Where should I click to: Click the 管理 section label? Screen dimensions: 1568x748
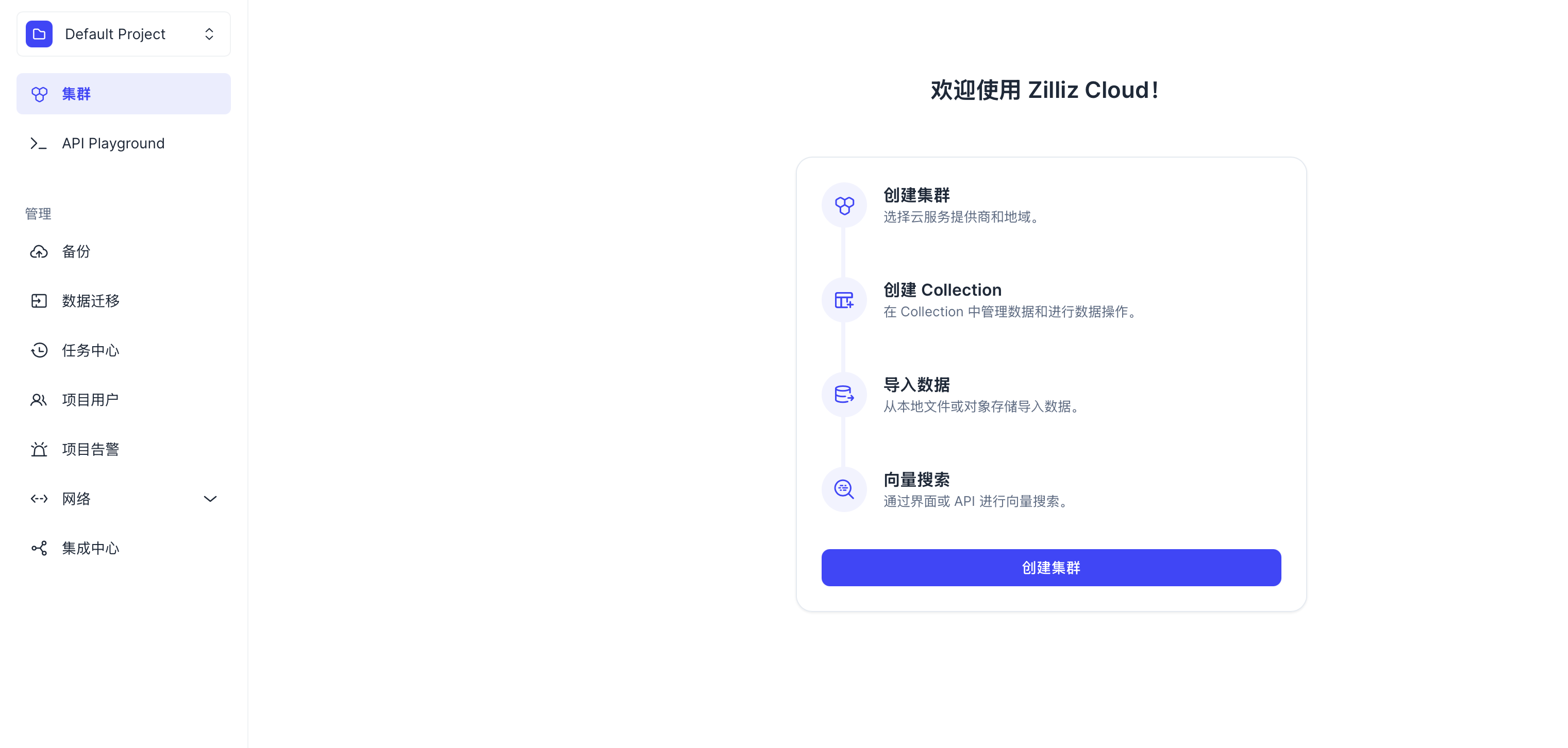[38, 214]
